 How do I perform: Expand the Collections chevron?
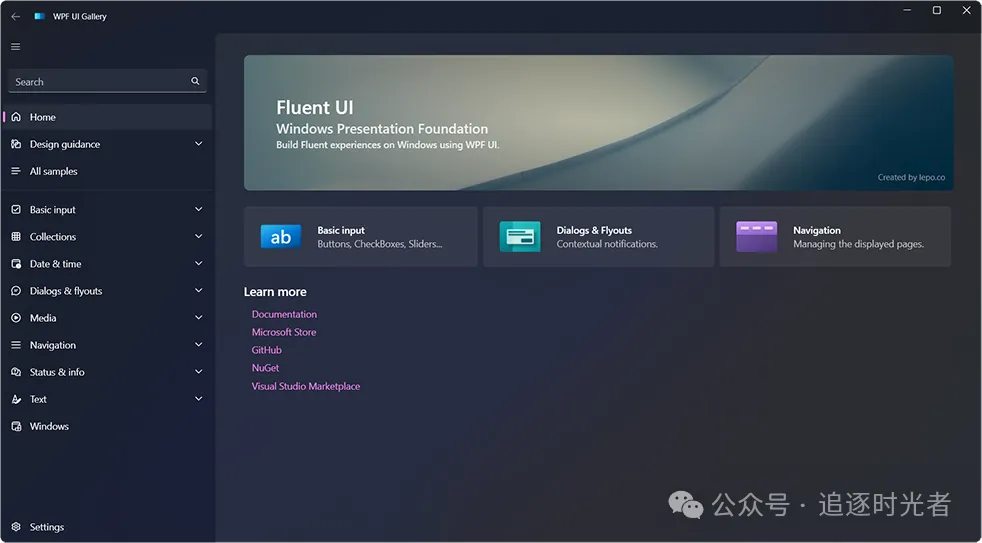click(x=199, y=237)
